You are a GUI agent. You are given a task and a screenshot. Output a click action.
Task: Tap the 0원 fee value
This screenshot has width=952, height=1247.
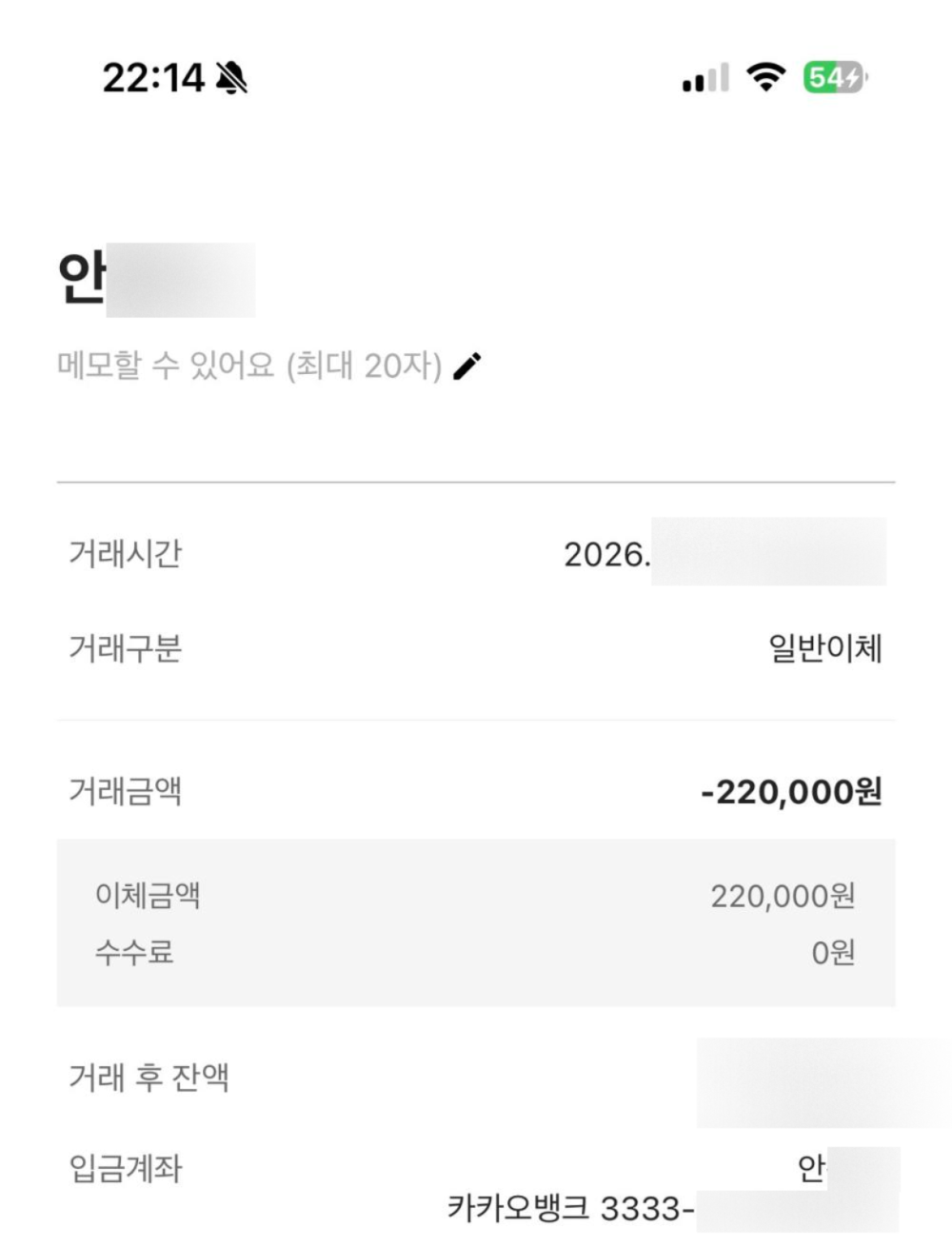point(833,952)
